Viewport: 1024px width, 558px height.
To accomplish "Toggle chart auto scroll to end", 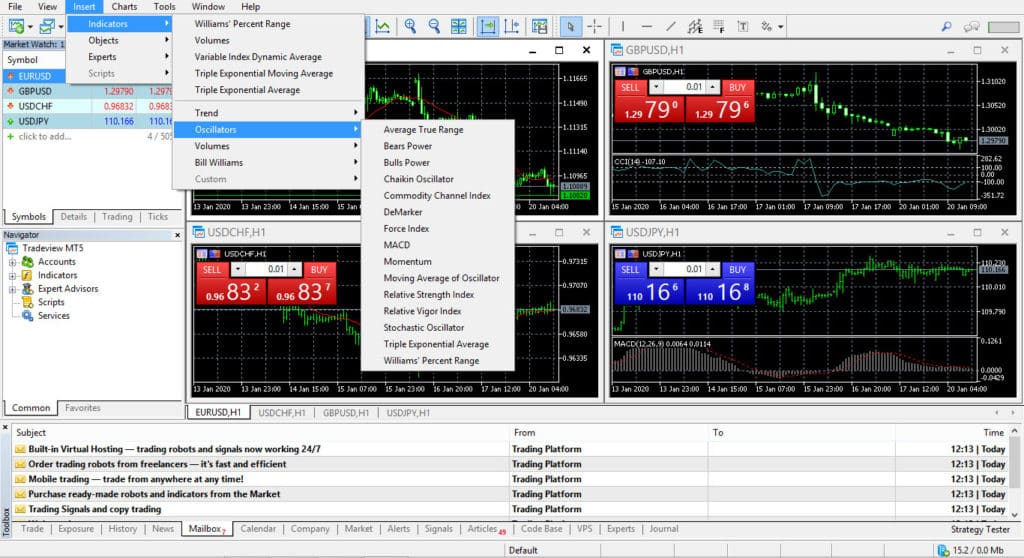I will [487, 26].
